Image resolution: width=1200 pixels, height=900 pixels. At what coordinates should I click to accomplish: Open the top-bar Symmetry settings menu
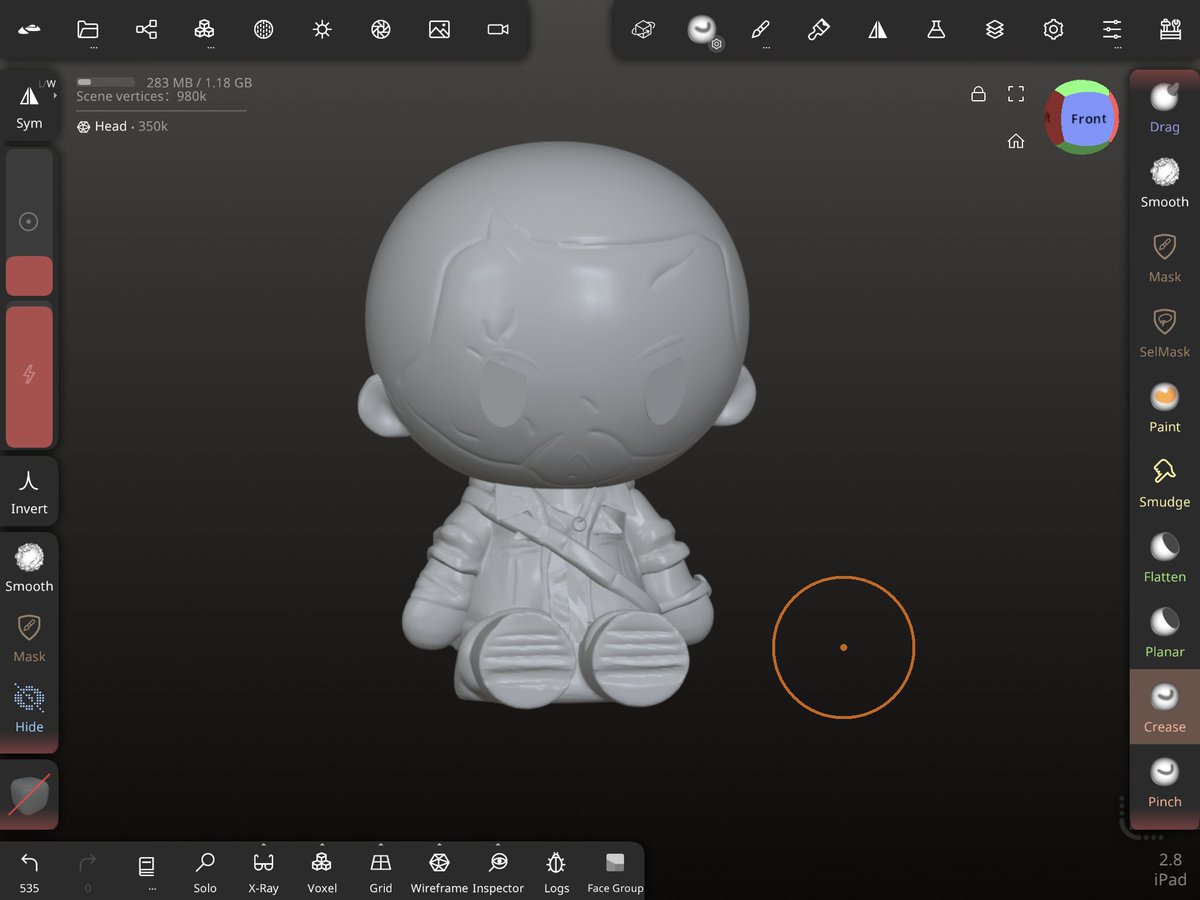pos(877,30)
